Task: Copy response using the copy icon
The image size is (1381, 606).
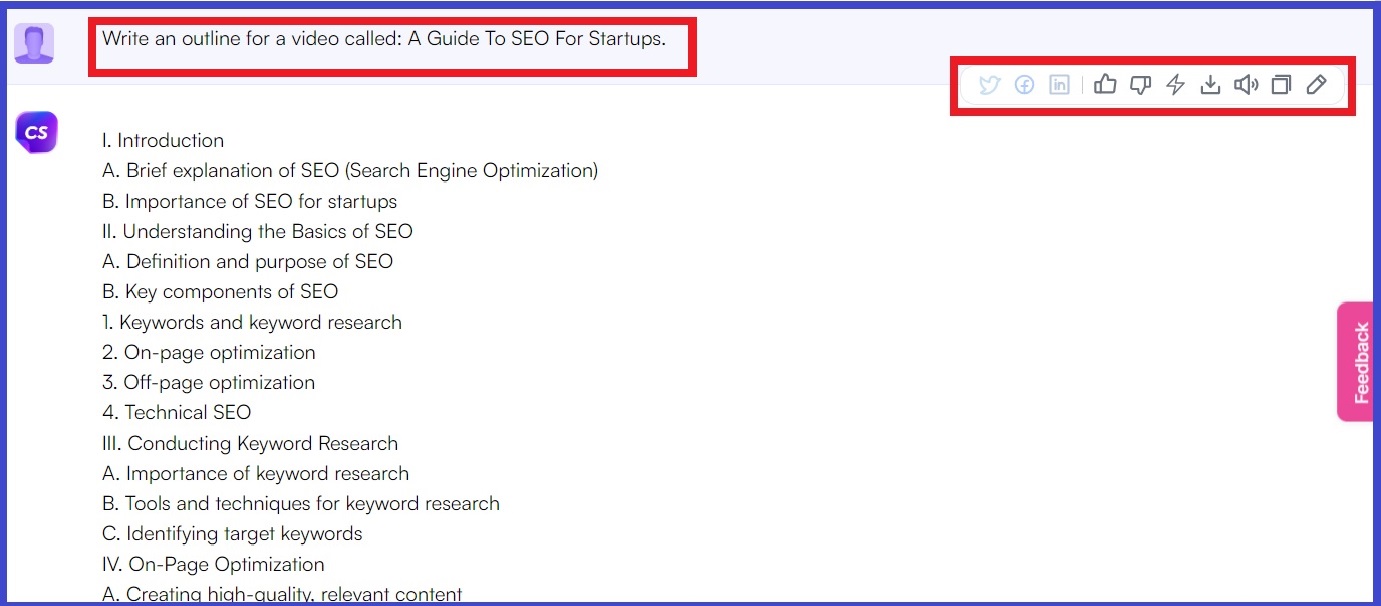Action: [1281, 85]
